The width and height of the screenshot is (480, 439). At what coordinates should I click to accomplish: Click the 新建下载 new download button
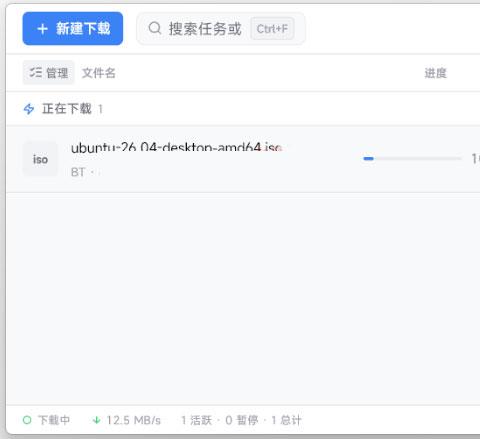tap(73, 28)
